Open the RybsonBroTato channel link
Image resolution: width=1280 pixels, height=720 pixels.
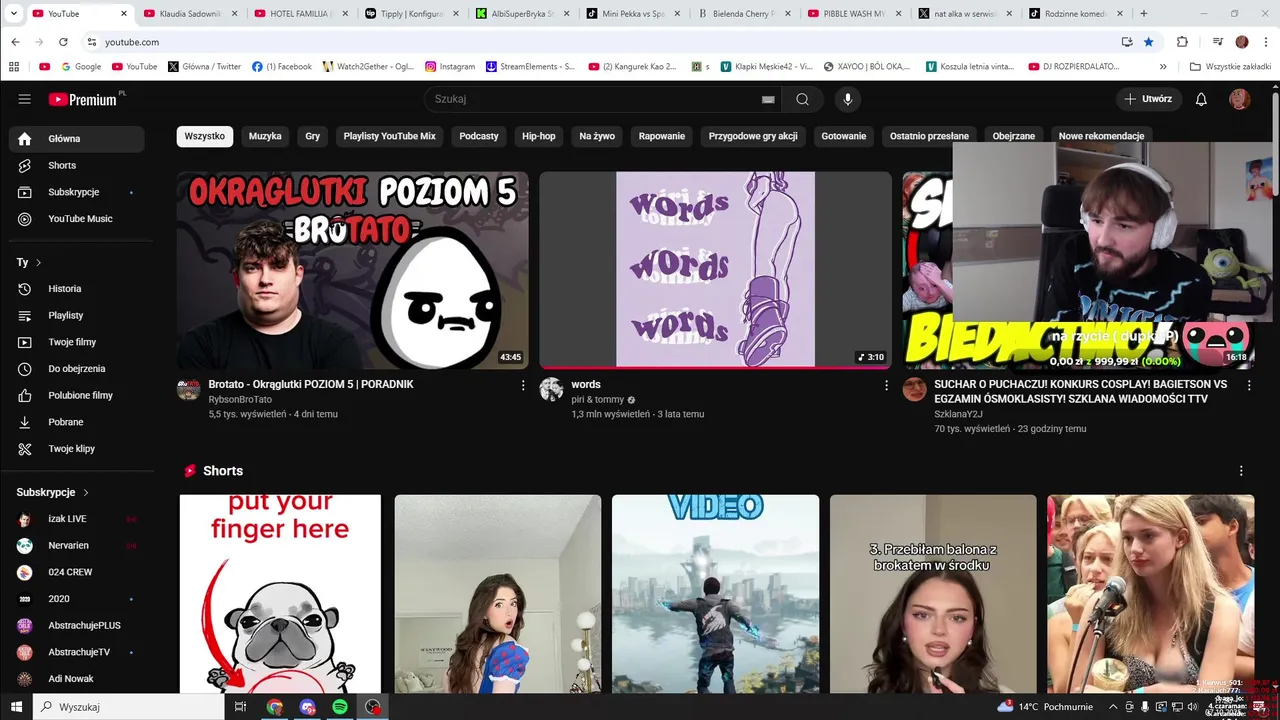(240, 399)
